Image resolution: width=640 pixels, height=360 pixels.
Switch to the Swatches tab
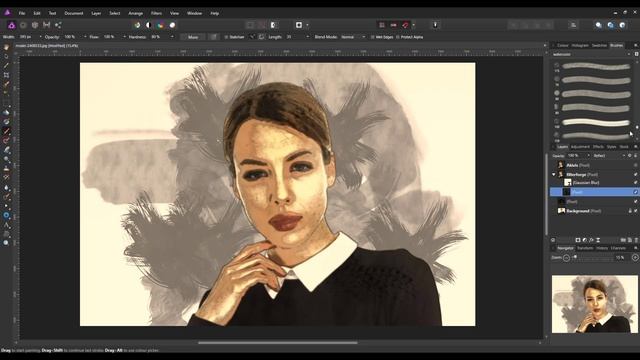coord(599,45)
